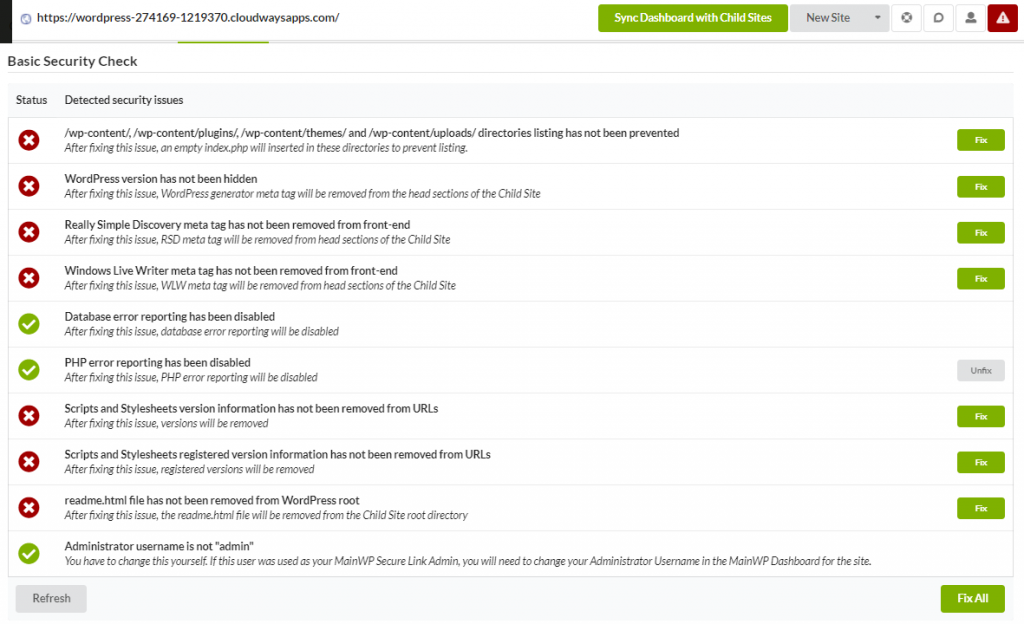Click the red warning alert icon

(1003, 18)
